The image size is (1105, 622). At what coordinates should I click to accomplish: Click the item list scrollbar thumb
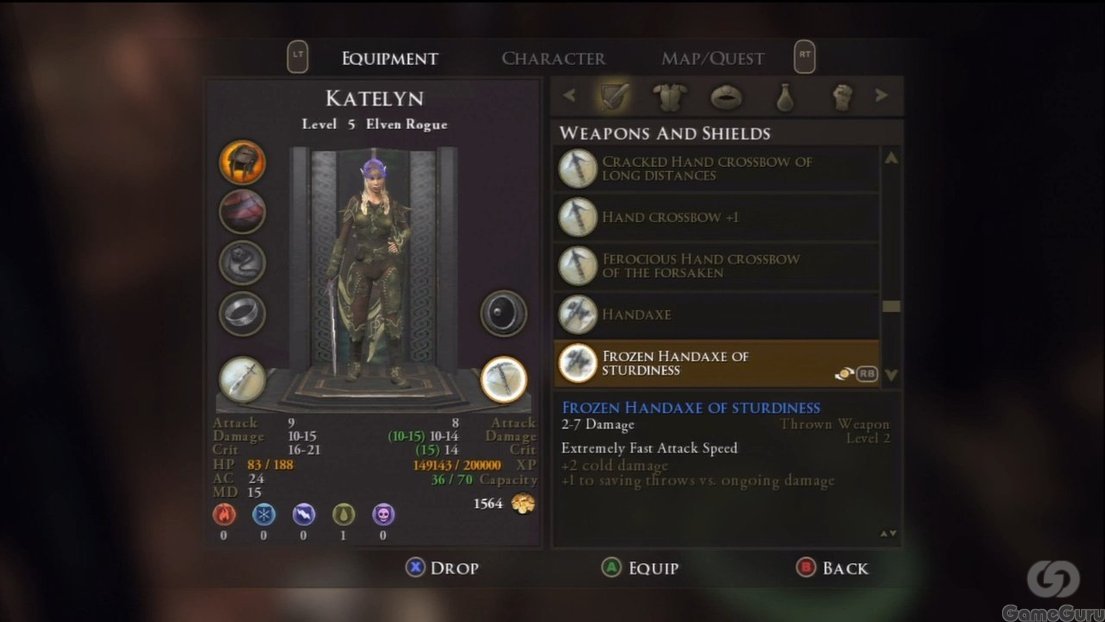click(891, 306)
